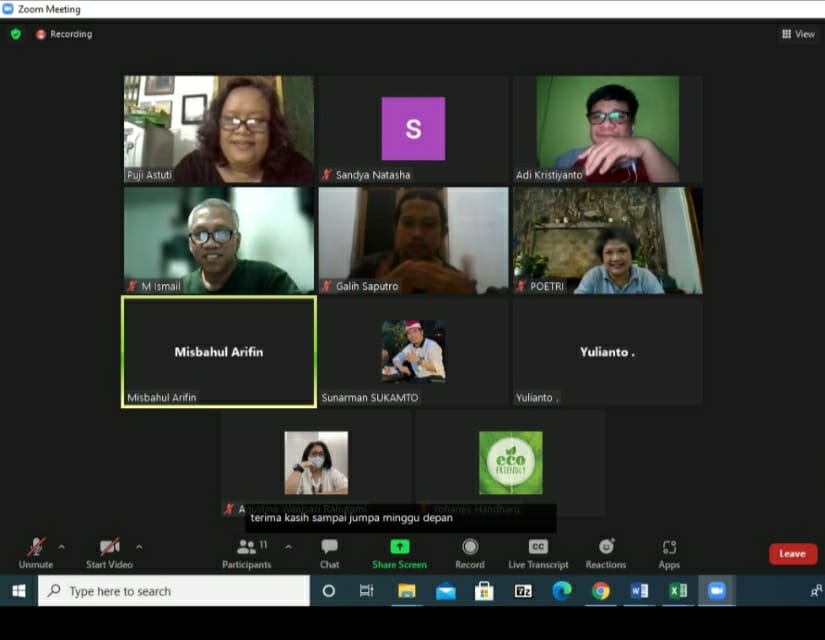The image size is (825, 640).
Task: Select Sunarman SUKAMTO's profile picture tile
Action: click(x=414, y=352)
